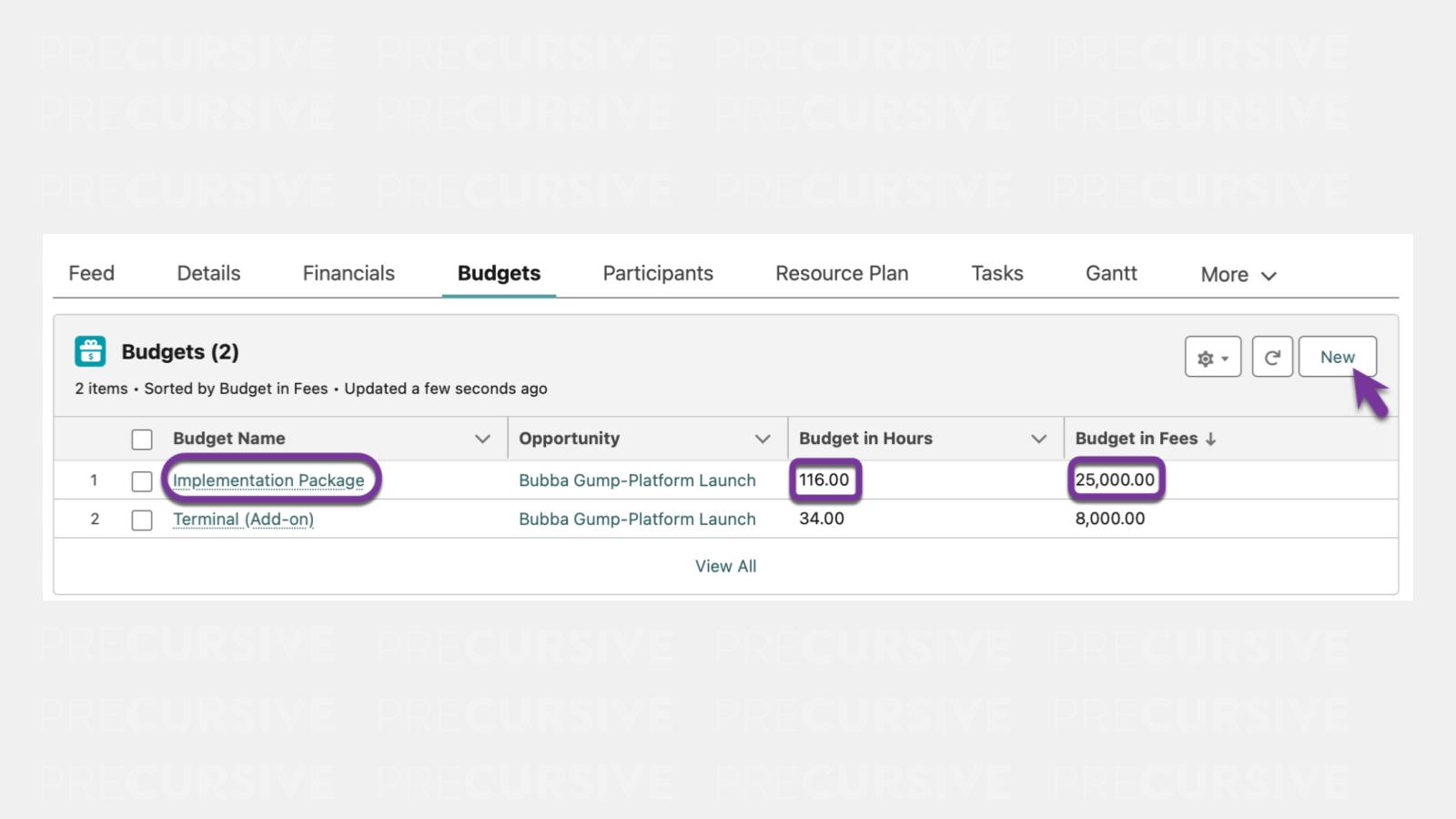Switch to the Resource Plan tab
Image resolution: width=1456 pixels, height=819 pixels.
coord(842,274)
